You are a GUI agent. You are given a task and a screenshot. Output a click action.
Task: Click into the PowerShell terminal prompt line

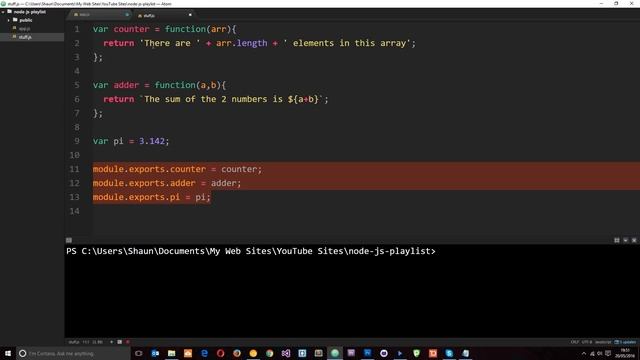(251, 251)
